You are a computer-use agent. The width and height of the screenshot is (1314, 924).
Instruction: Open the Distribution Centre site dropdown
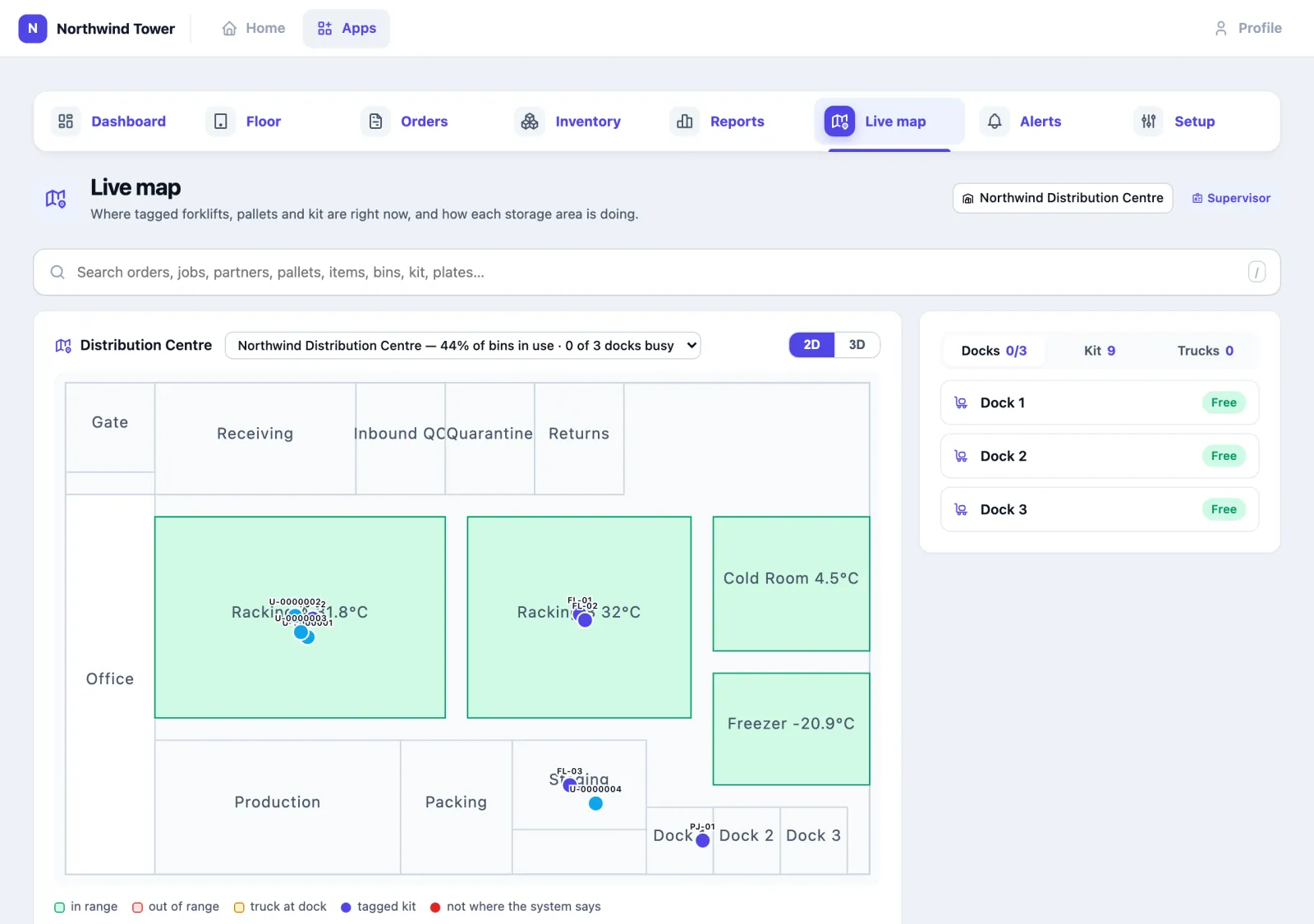pyautogui.click(x=463, y=346)
